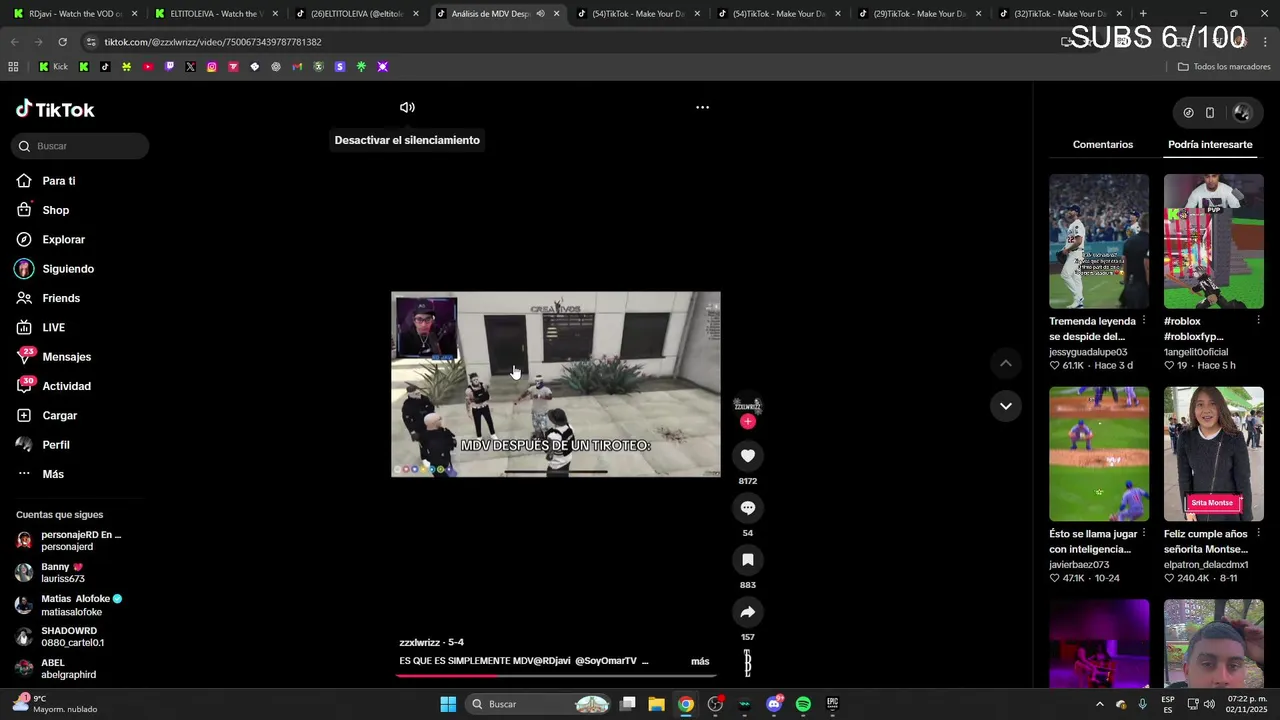Open your profile avatar in top right
Screen dimensions: 1280x720
(1242, 113)
